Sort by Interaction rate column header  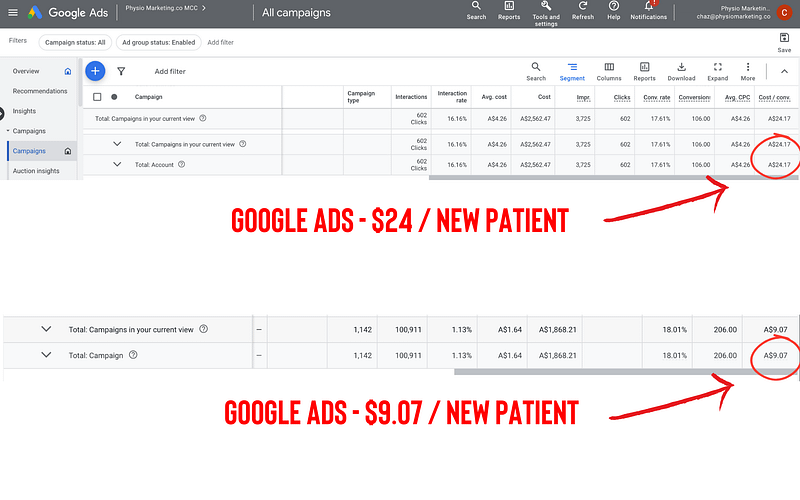(x=452, y=97)
